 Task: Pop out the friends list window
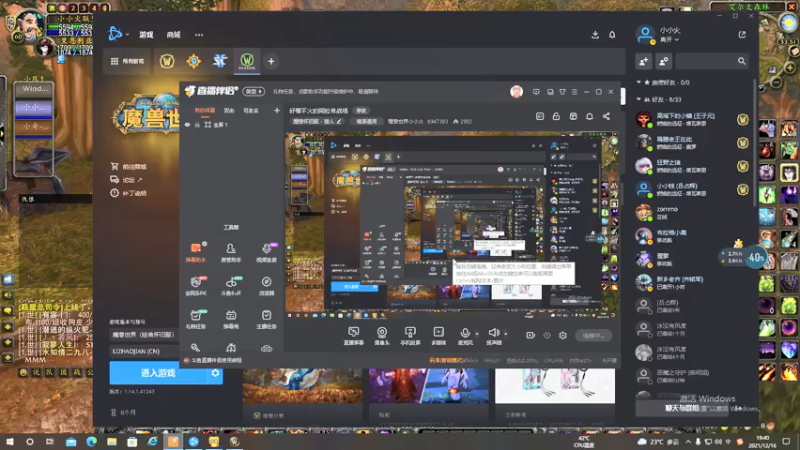[742, 35]
